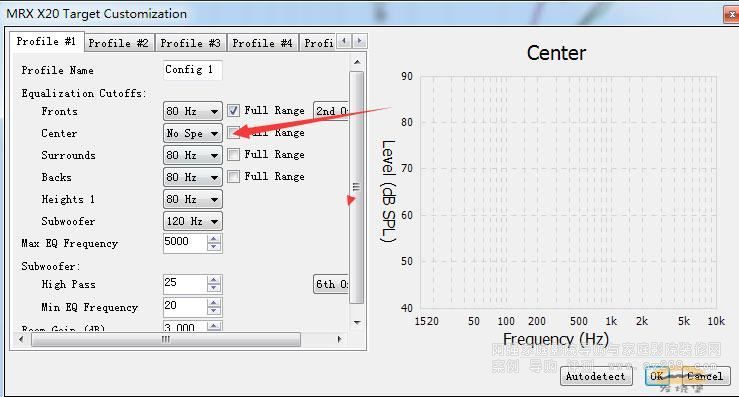739x397 pixels.
Task: Click tab scroll left arrow
Action: pyautogui.click(x=344, y=41)
